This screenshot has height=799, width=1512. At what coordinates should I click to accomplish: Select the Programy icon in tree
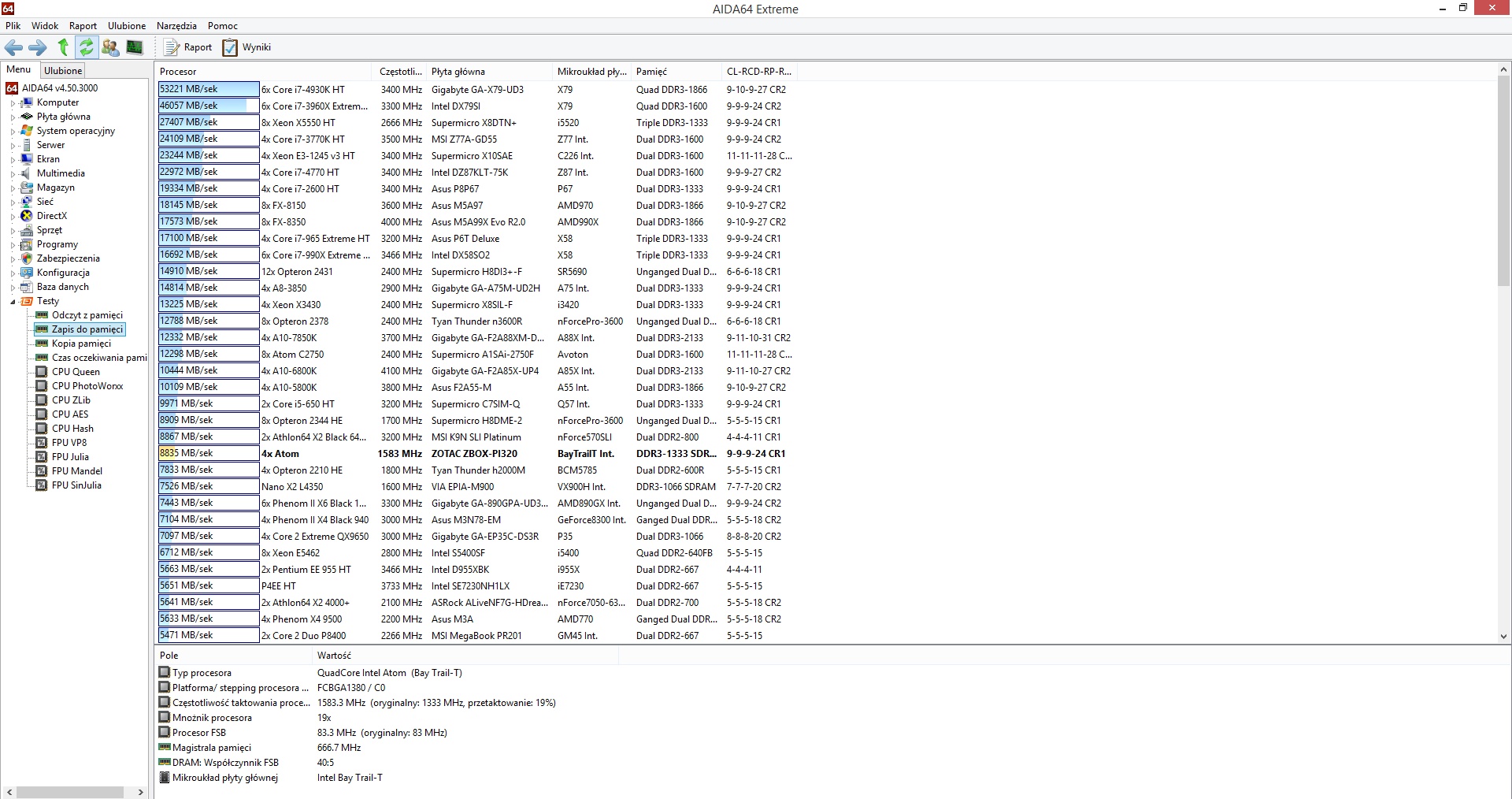click(27, 244)
